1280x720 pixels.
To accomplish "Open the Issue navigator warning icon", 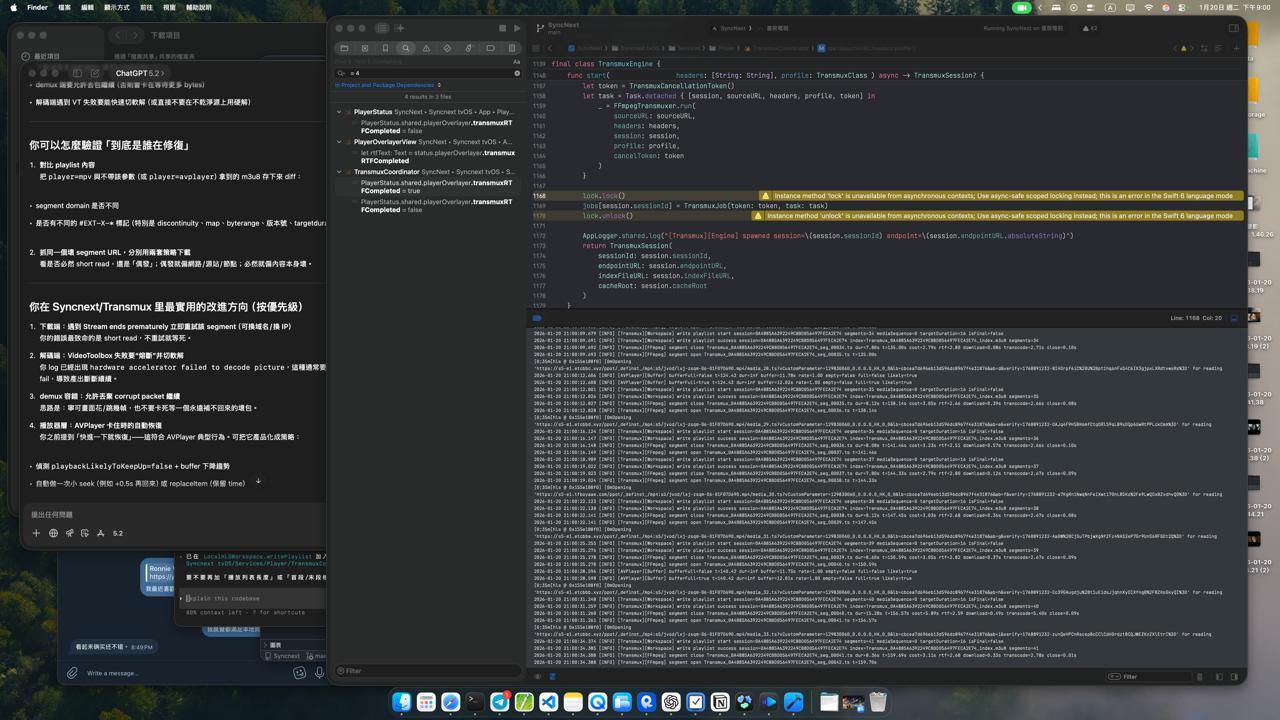I will (426, 48).
